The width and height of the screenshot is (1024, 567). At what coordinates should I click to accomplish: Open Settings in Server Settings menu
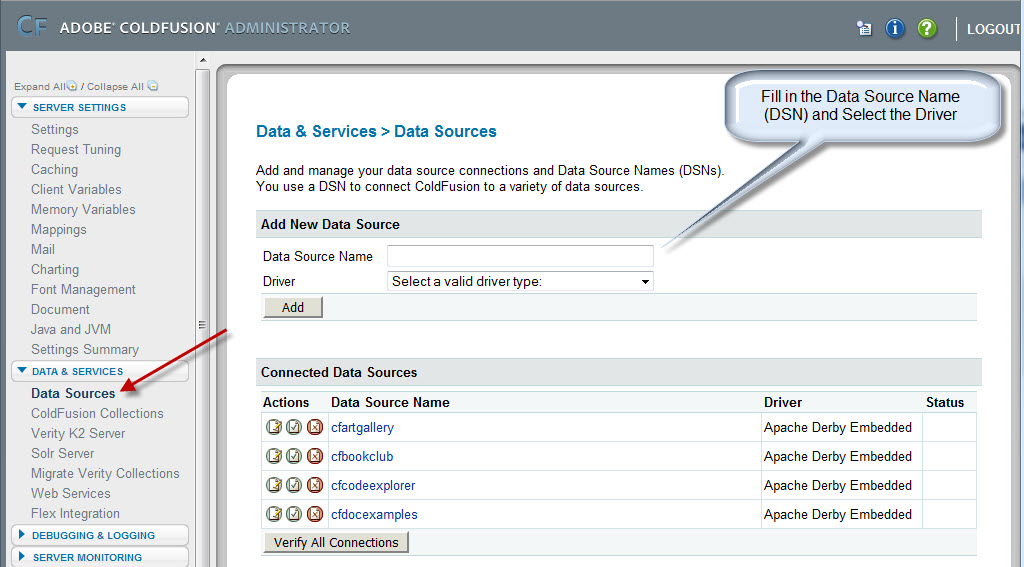click(x=55, y=129)
